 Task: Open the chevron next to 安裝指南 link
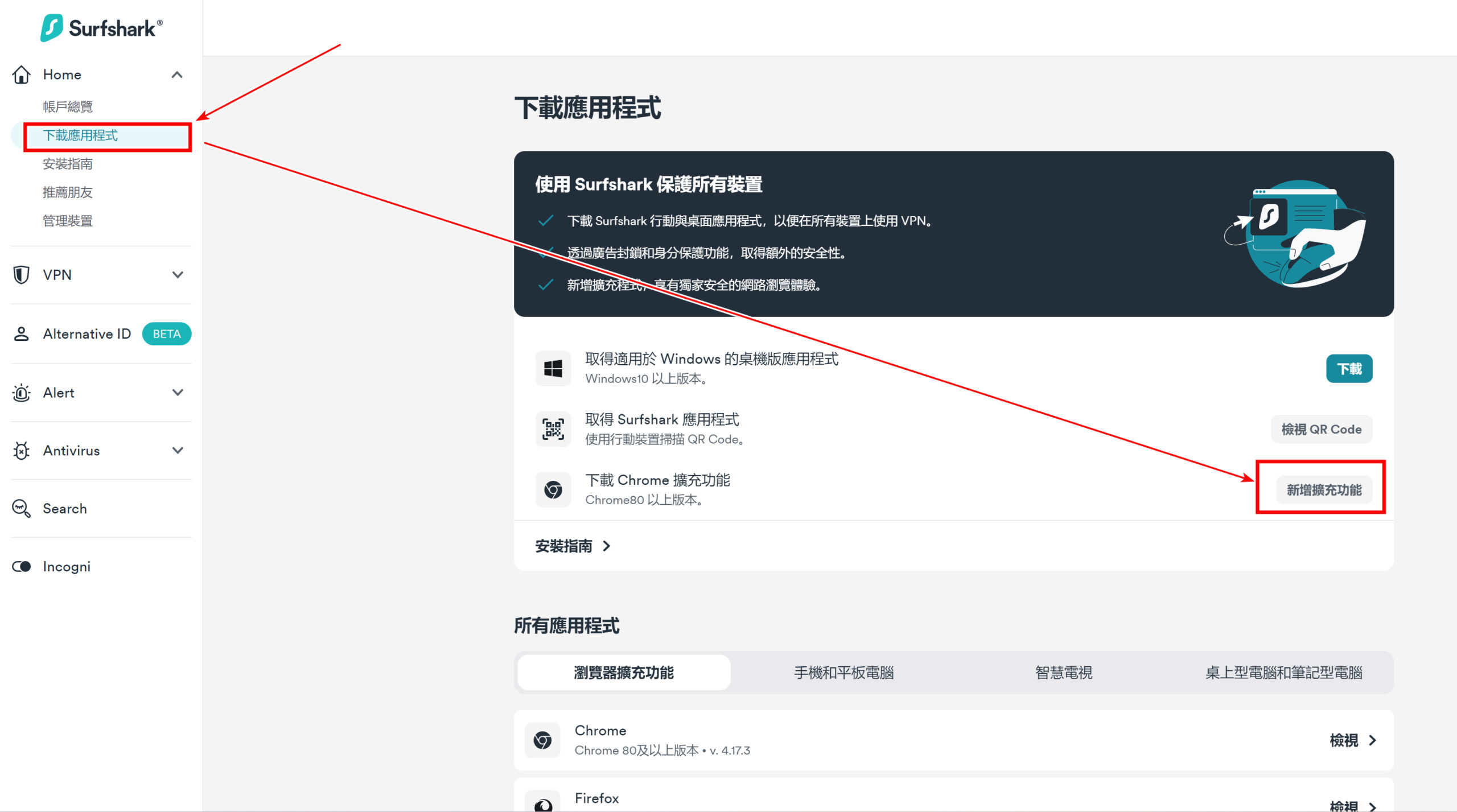[x=607, y=546]
